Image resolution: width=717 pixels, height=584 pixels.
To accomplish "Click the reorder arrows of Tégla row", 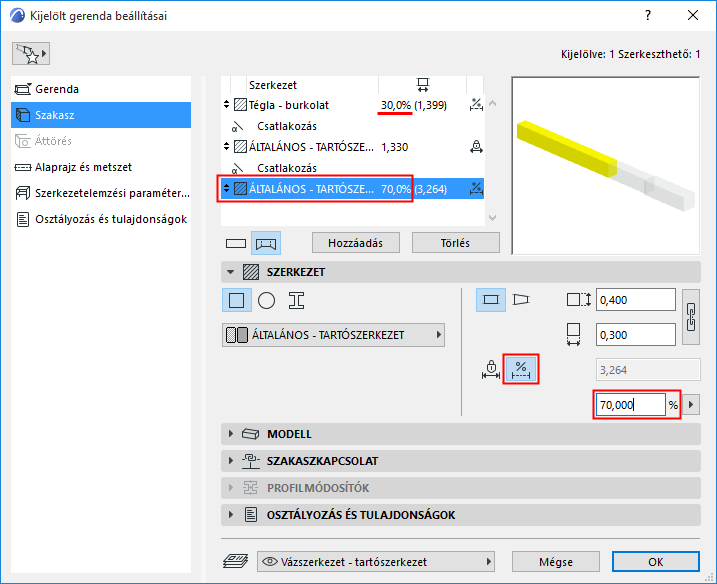I will pyautogui.click(x=226, y=105).
